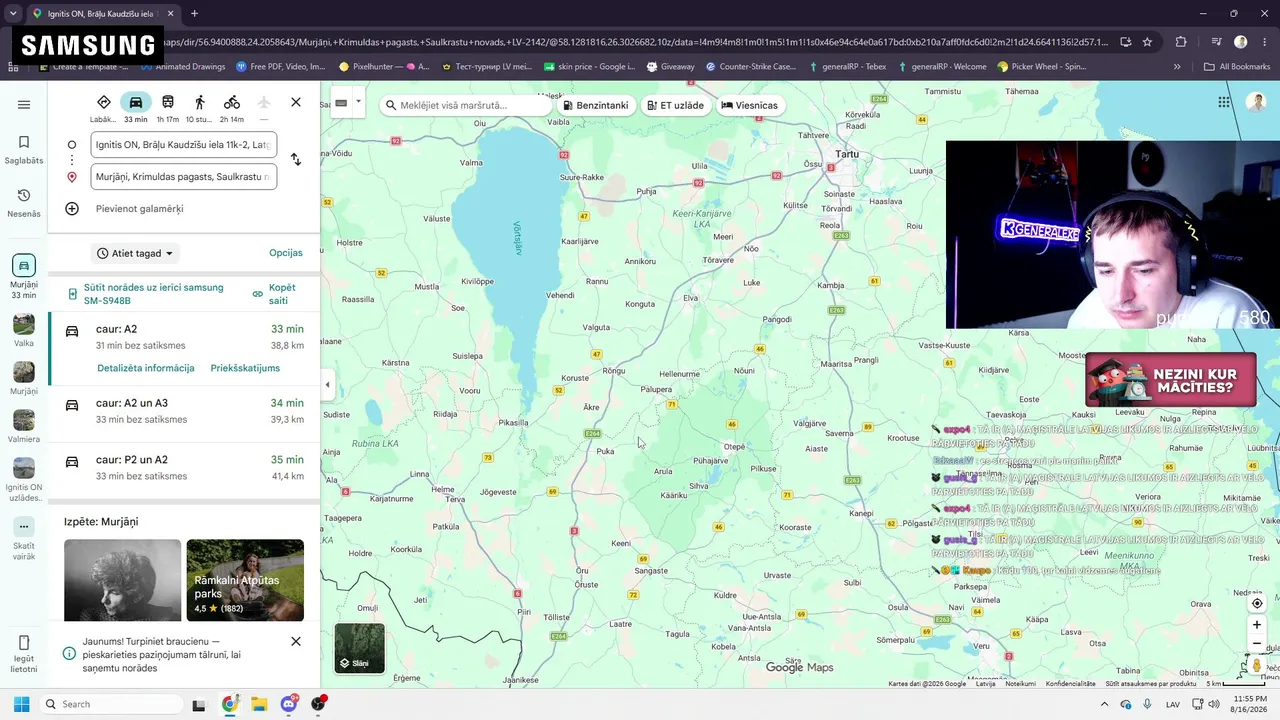Image resolution: width=1280 pixels, height=720 pixels.
Task: Bookmark this page with the star icon
Action: point(1147,42)
